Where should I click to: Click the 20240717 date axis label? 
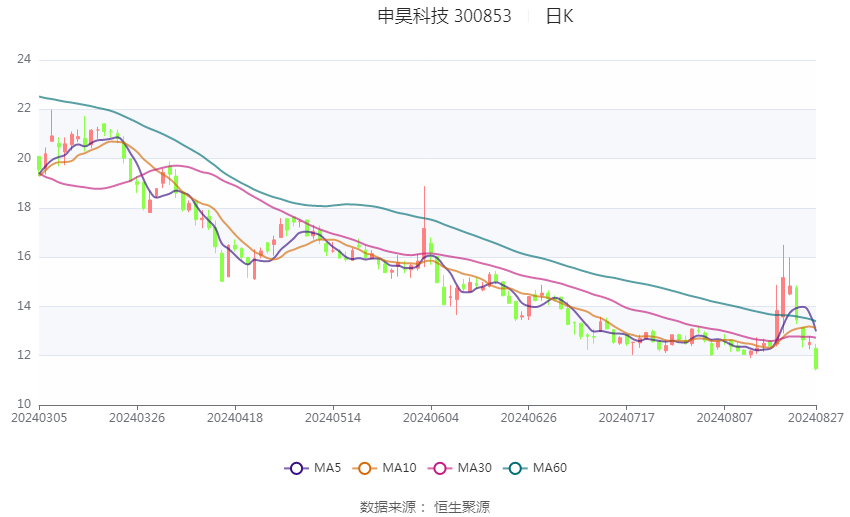[627, 418]
